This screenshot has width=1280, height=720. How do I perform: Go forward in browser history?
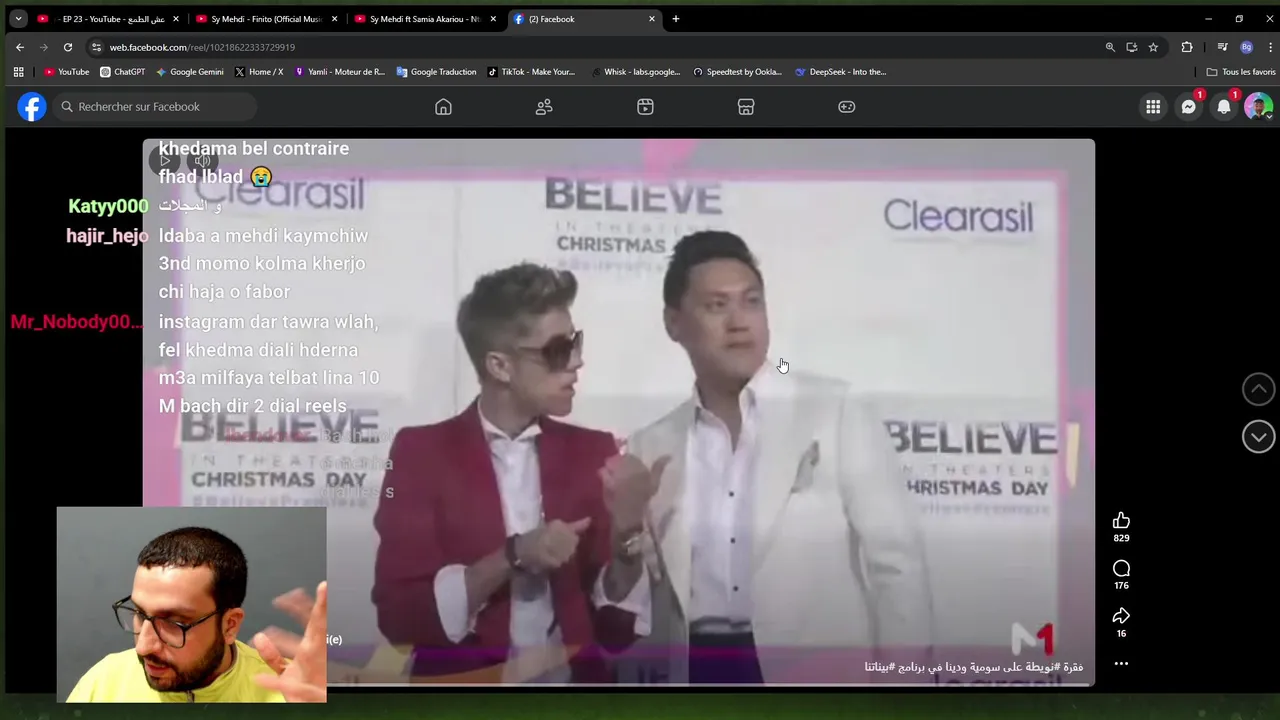[44, 47]
